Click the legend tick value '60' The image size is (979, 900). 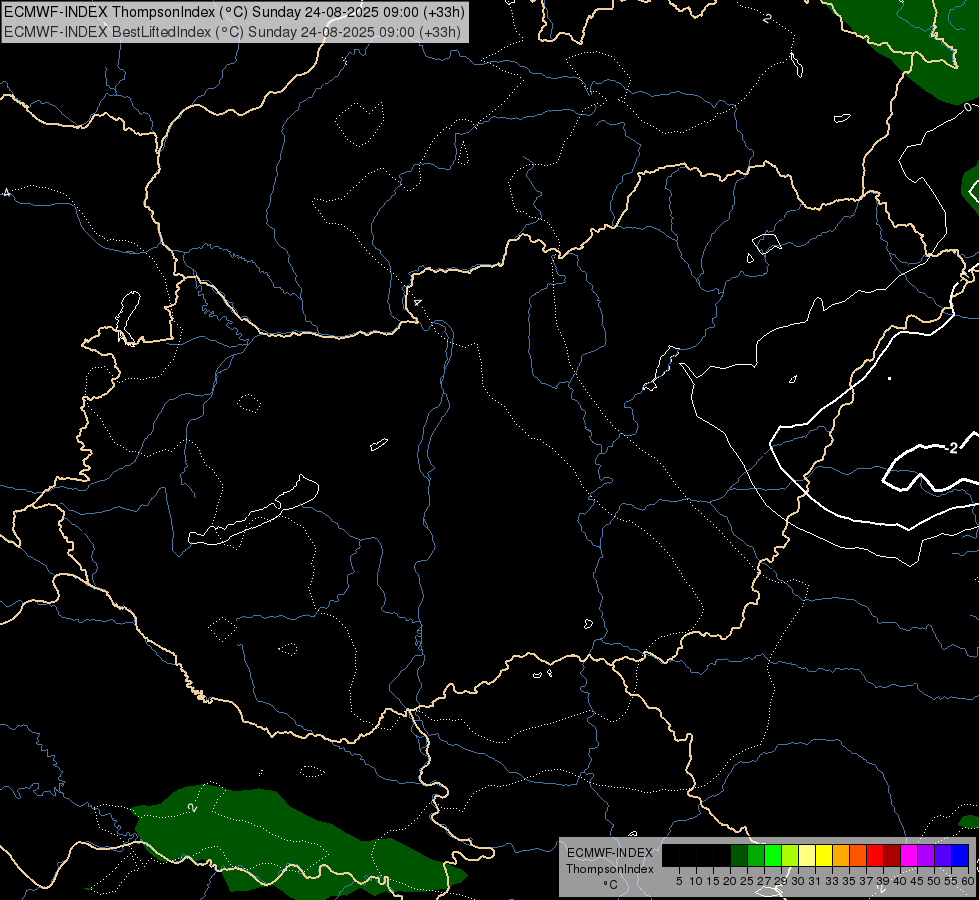click(968, 881)
